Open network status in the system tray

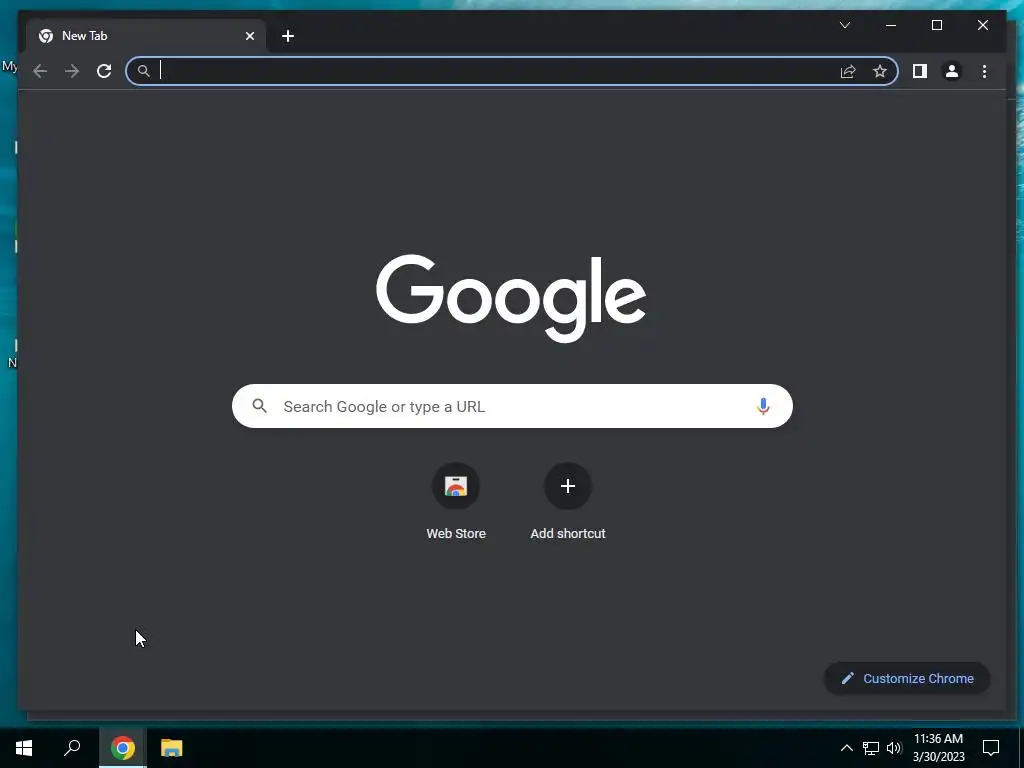[x=871, y=748]
